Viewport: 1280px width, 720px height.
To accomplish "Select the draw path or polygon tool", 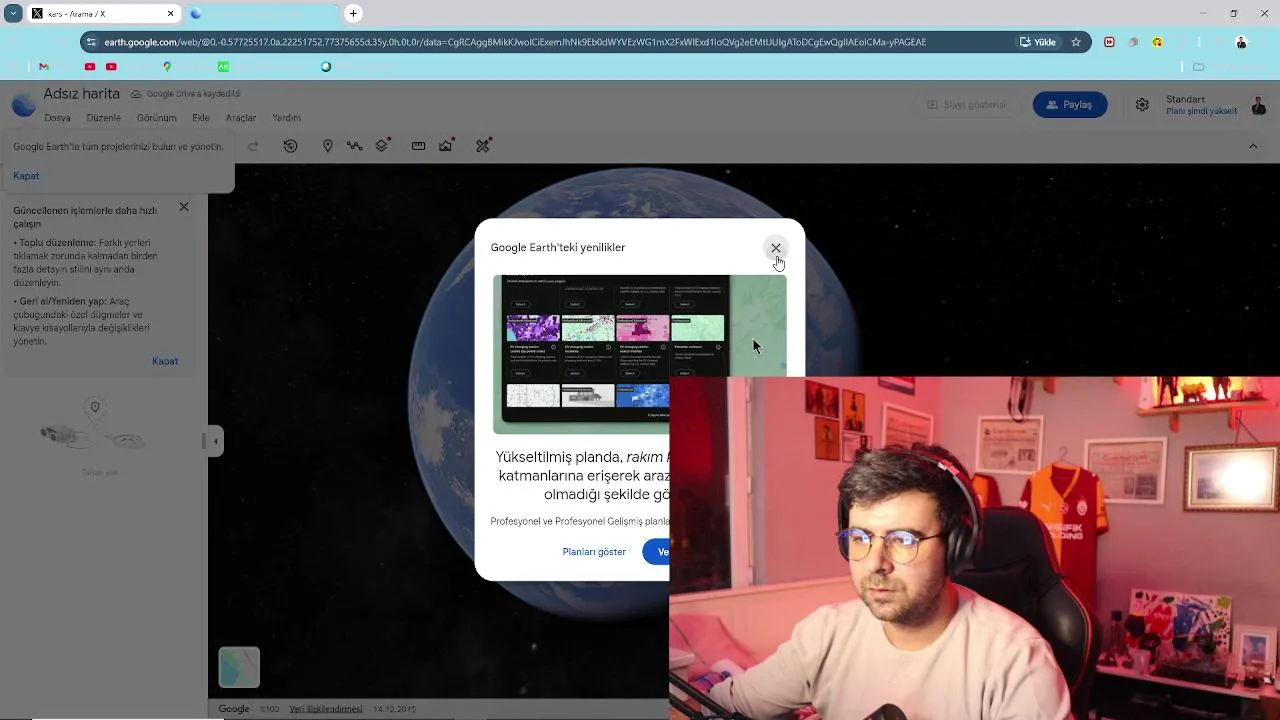I will tap(354, 146).
